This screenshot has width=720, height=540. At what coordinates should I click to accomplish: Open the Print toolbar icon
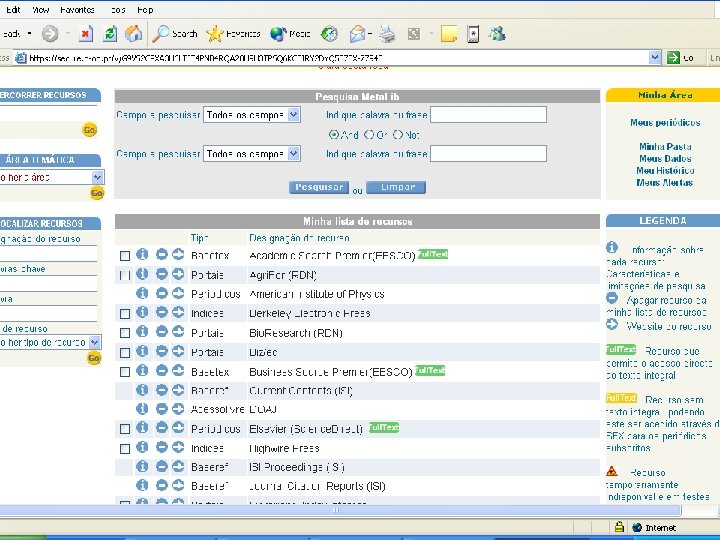tap(387, 34)
